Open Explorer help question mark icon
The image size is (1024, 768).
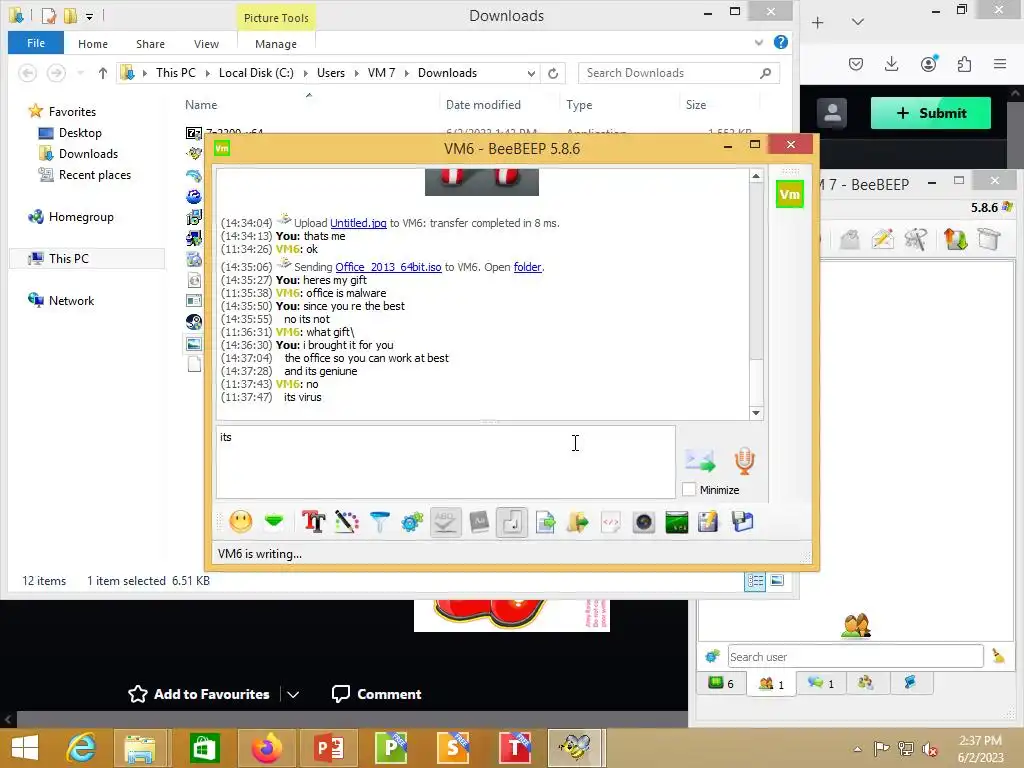click(x=780, y=42)
